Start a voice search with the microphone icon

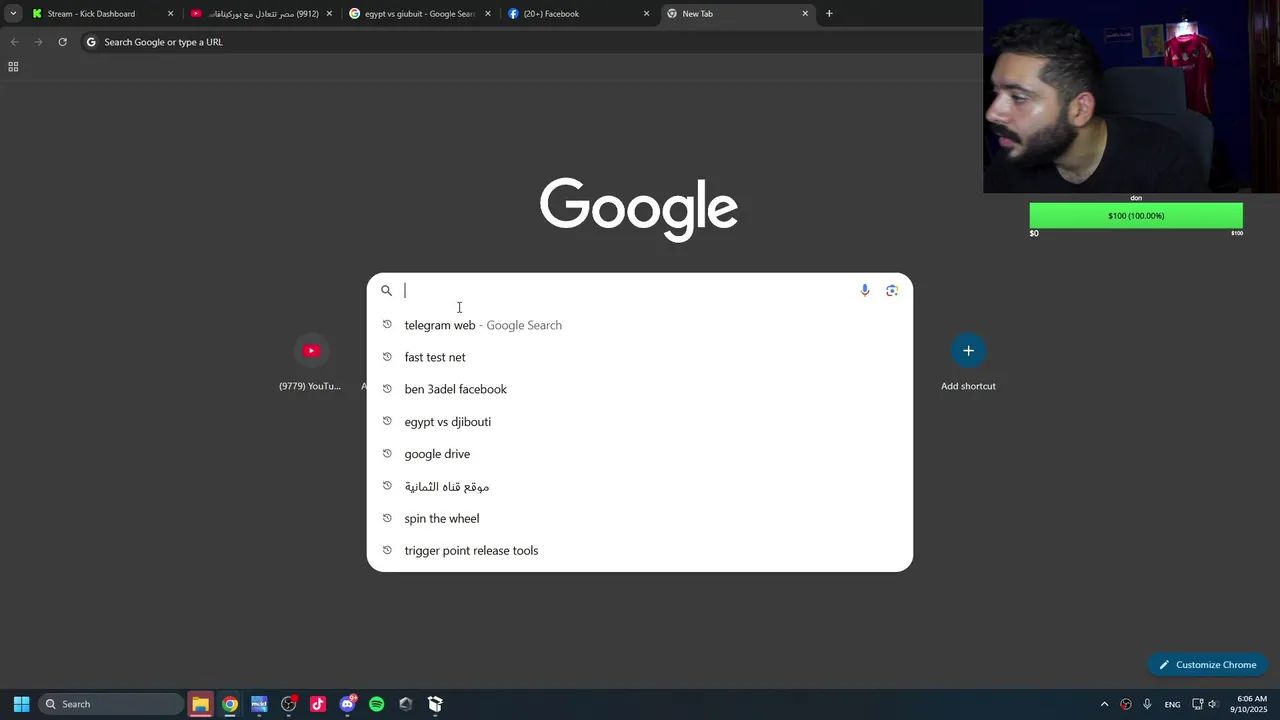(x=865, y=291)
